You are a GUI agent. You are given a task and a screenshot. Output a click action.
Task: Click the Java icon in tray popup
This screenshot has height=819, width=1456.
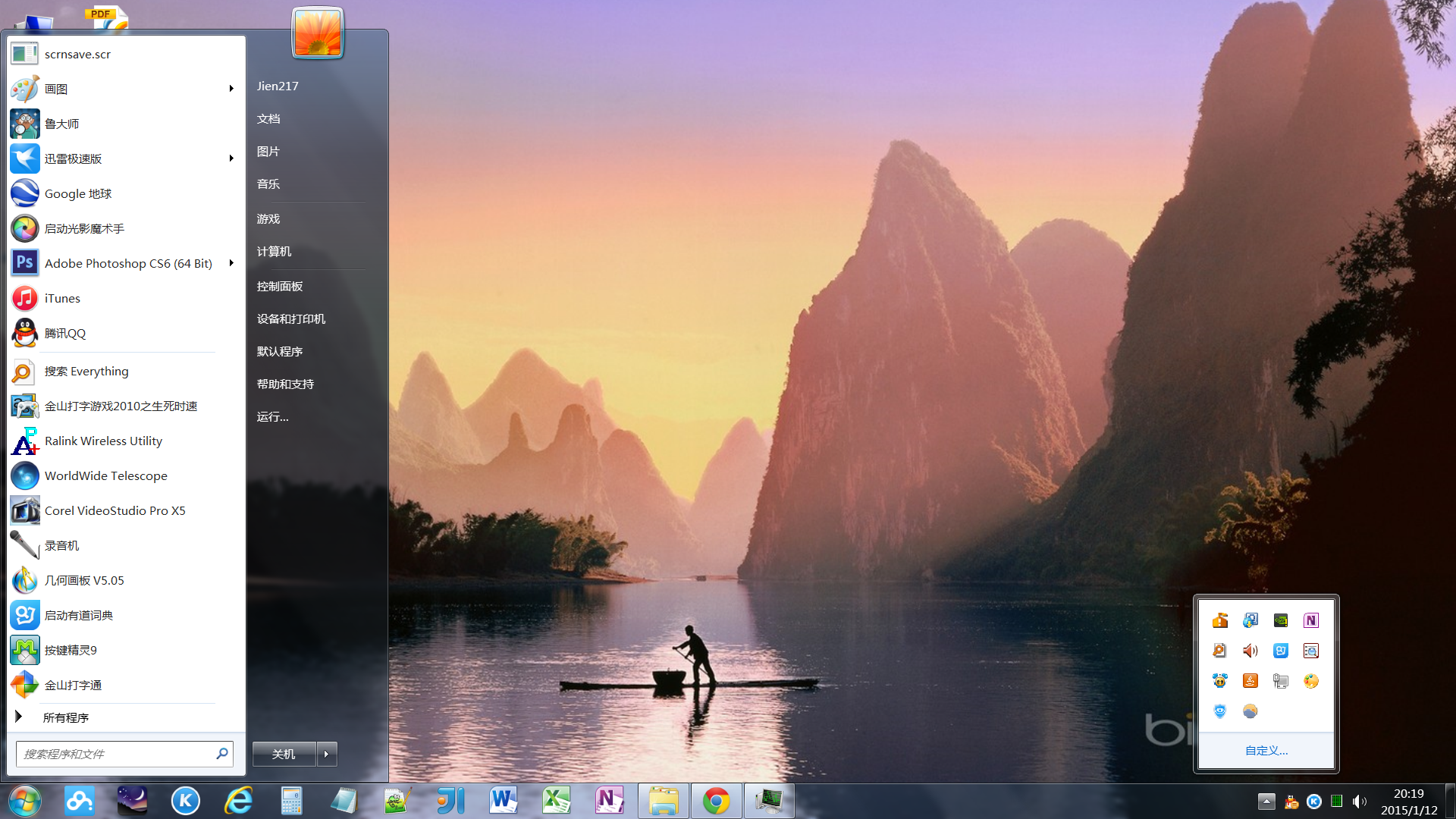tap(1250, 681)
